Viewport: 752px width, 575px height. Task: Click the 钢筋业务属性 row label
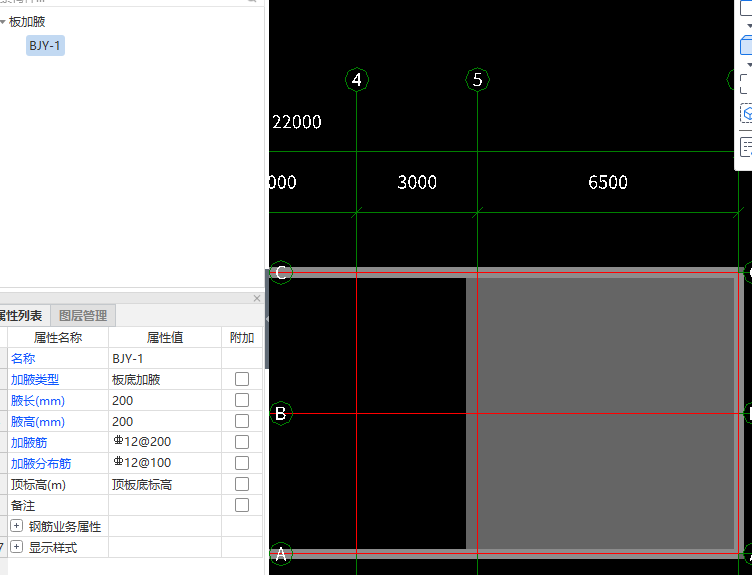65,527
